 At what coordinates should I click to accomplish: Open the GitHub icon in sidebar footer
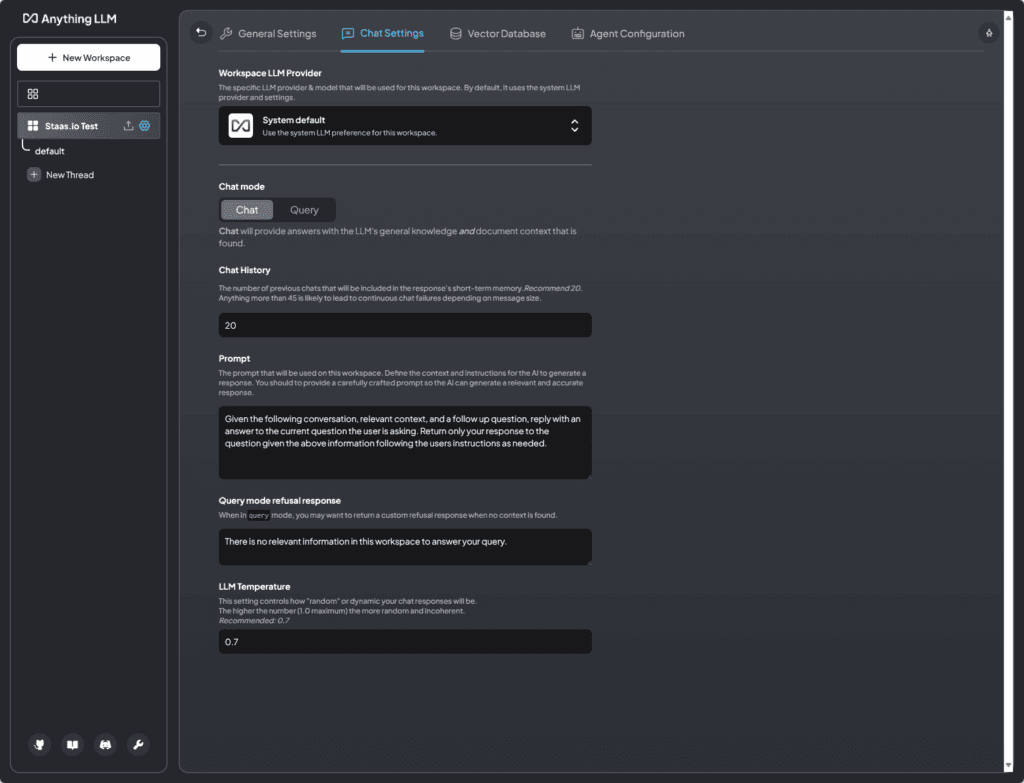39,744
